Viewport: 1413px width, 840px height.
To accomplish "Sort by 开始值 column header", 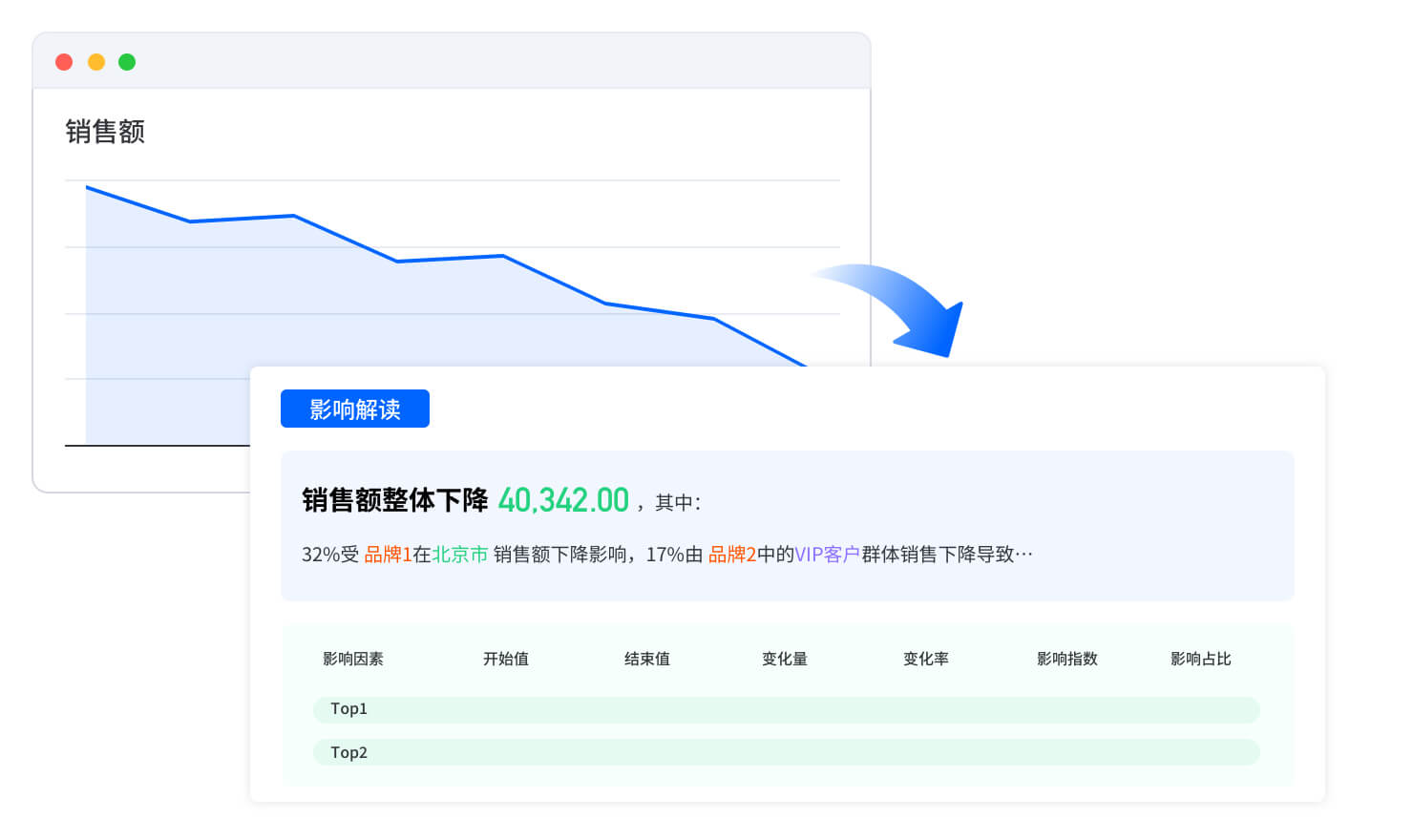I will [x=505, y=659].
